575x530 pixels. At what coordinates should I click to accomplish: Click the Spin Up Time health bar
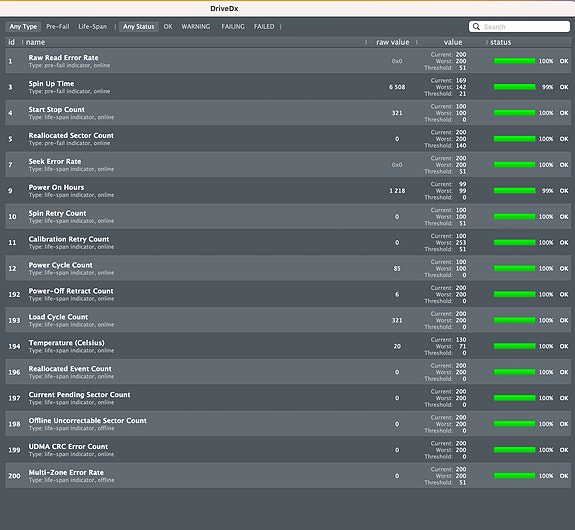pyautogui.click(x=514, y=87)
